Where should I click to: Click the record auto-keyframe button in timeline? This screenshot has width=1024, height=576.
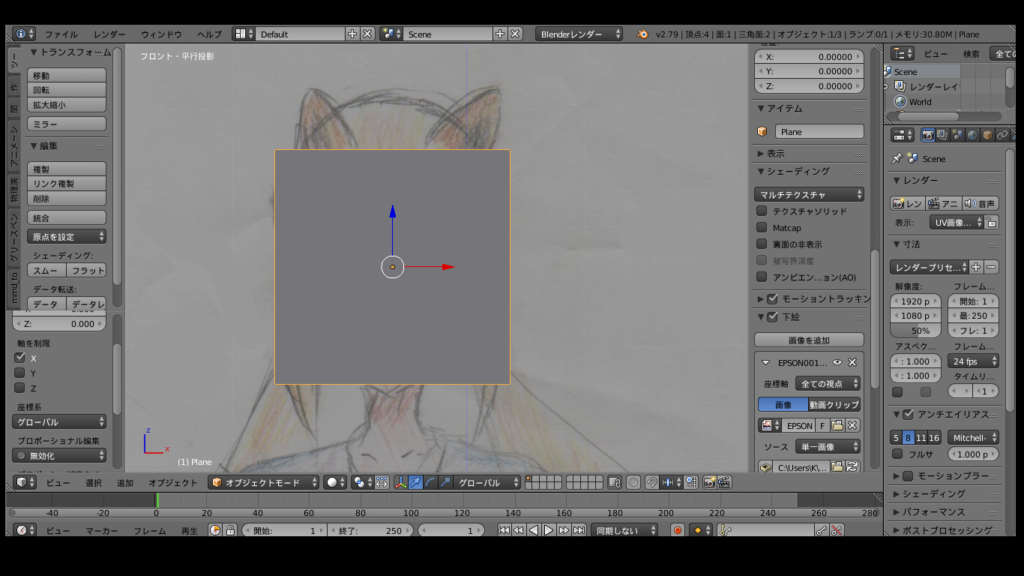pyautogui.click(x=677, y=530)
